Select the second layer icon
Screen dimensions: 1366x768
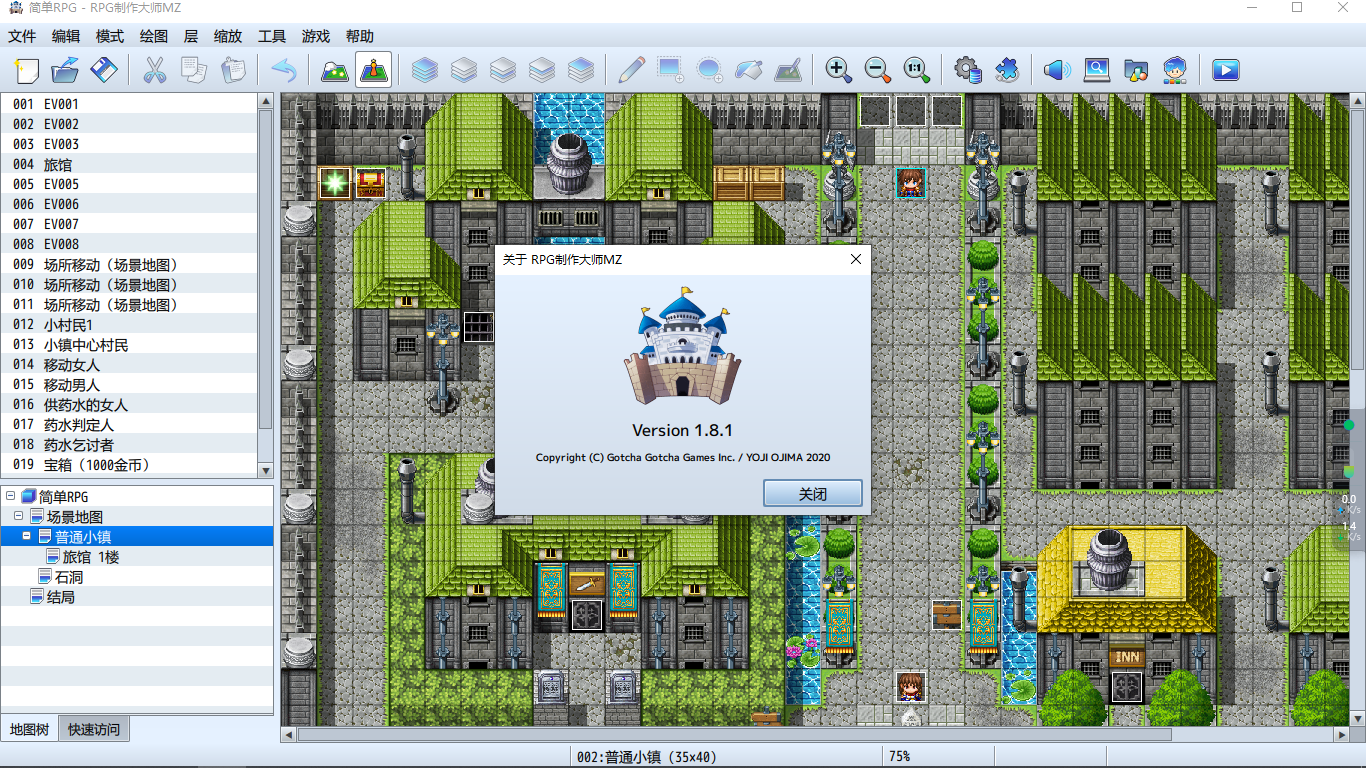464,70
